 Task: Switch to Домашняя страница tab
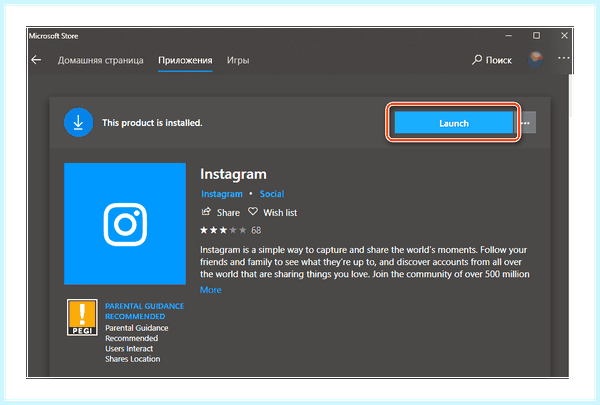tap(101, 60)
